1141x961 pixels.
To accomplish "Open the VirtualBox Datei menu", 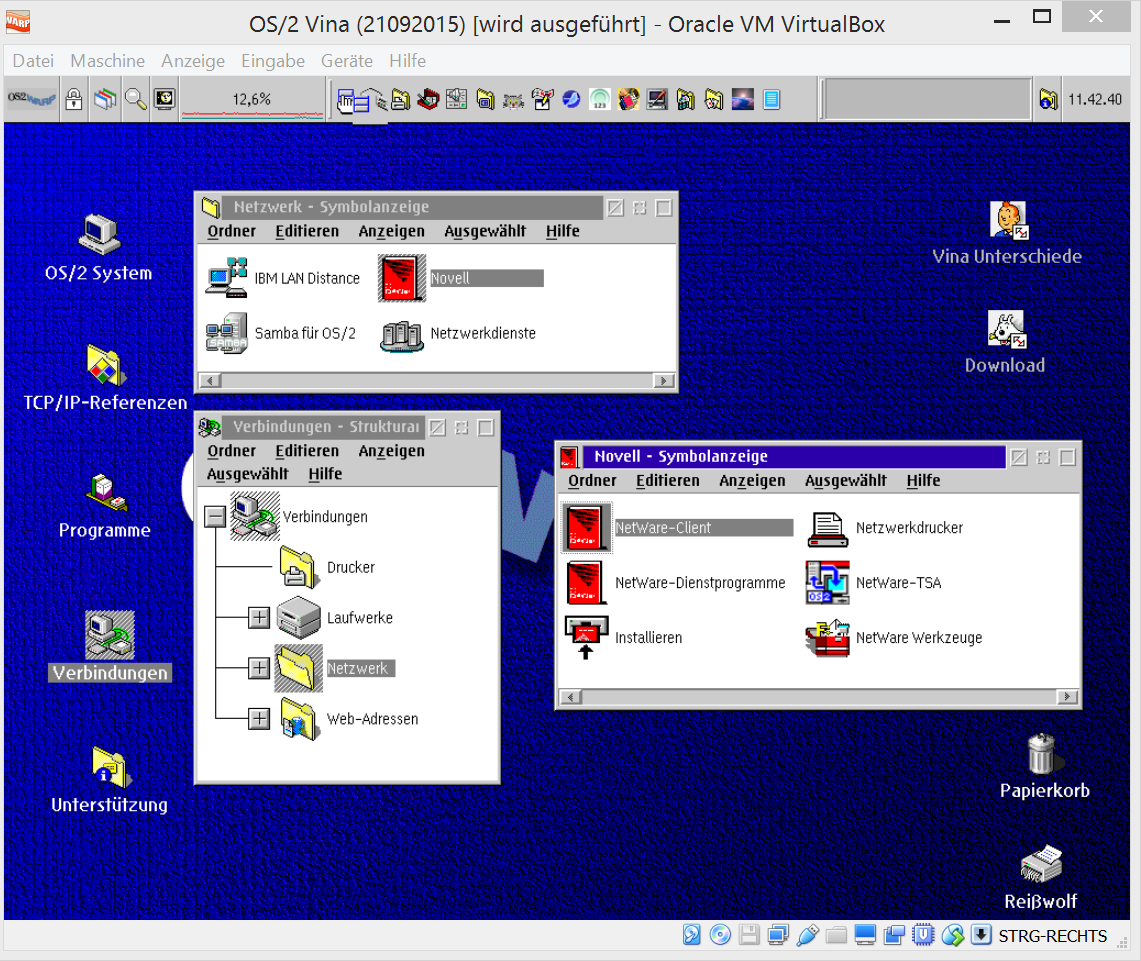I will [x=33, y=61].
